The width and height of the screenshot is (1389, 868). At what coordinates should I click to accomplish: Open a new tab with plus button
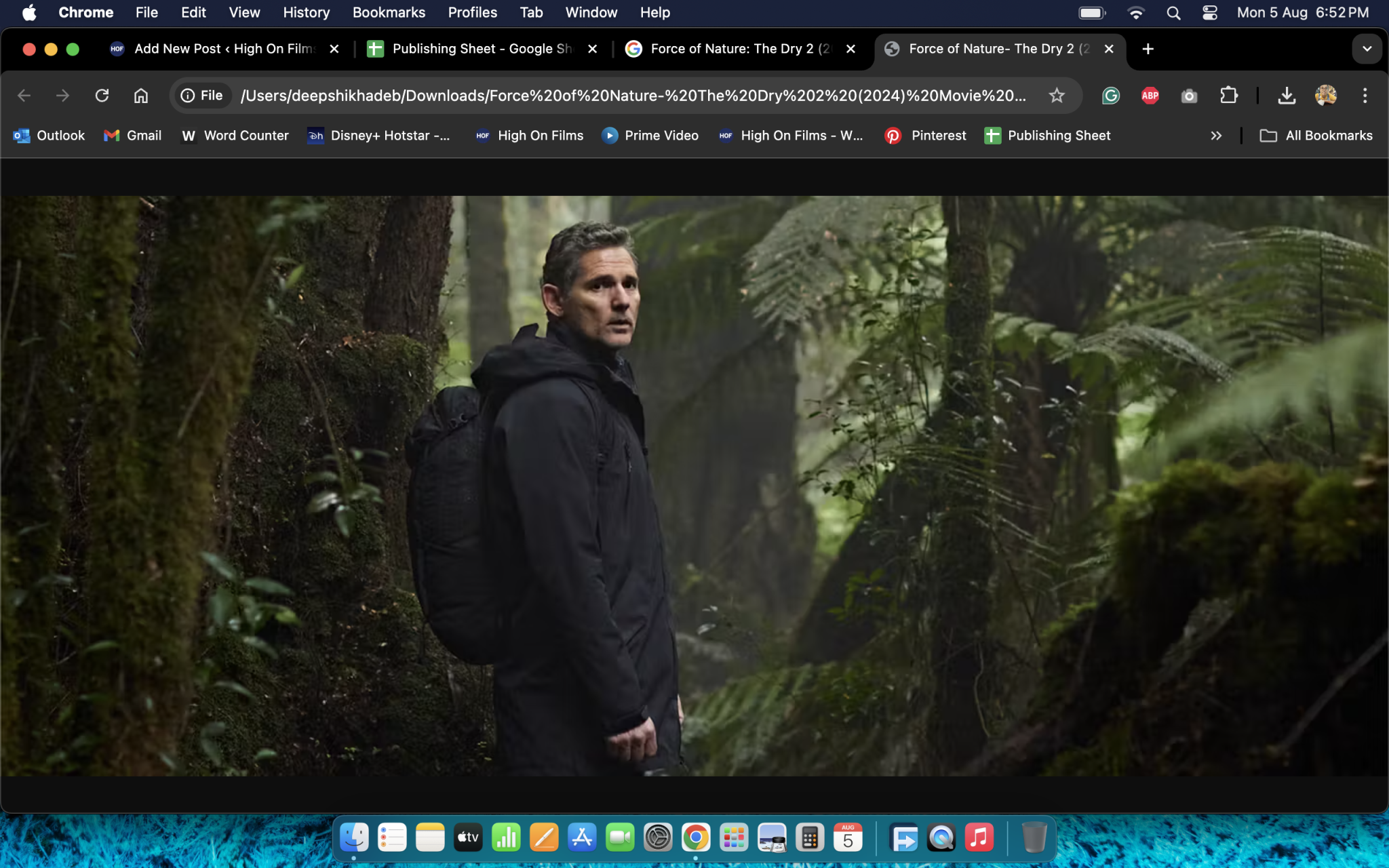[x=1148, y=49]
